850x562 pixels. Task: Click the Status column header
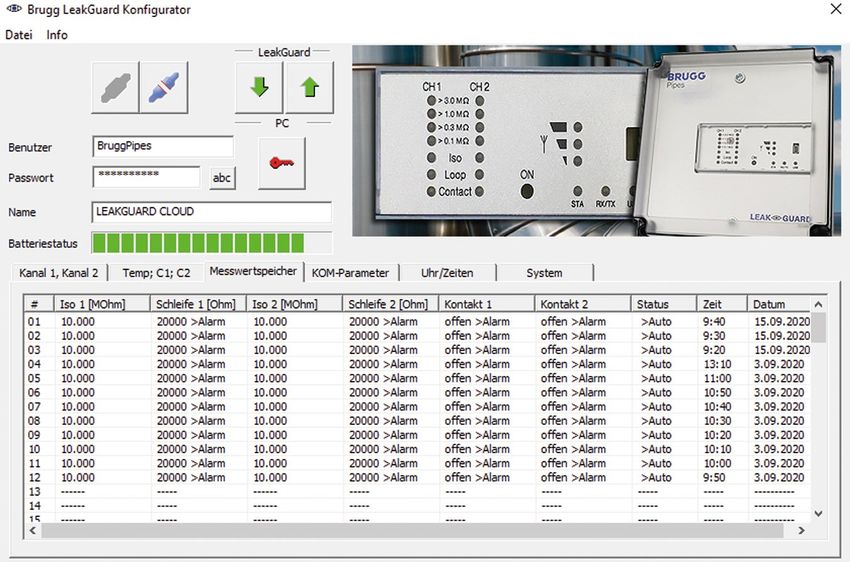(x=664, y=305)
